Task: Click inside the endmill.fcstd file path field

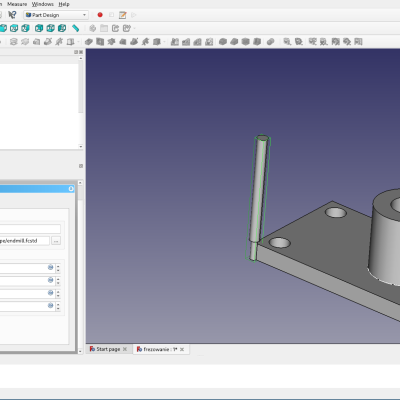Action: (x=25, y=241)
